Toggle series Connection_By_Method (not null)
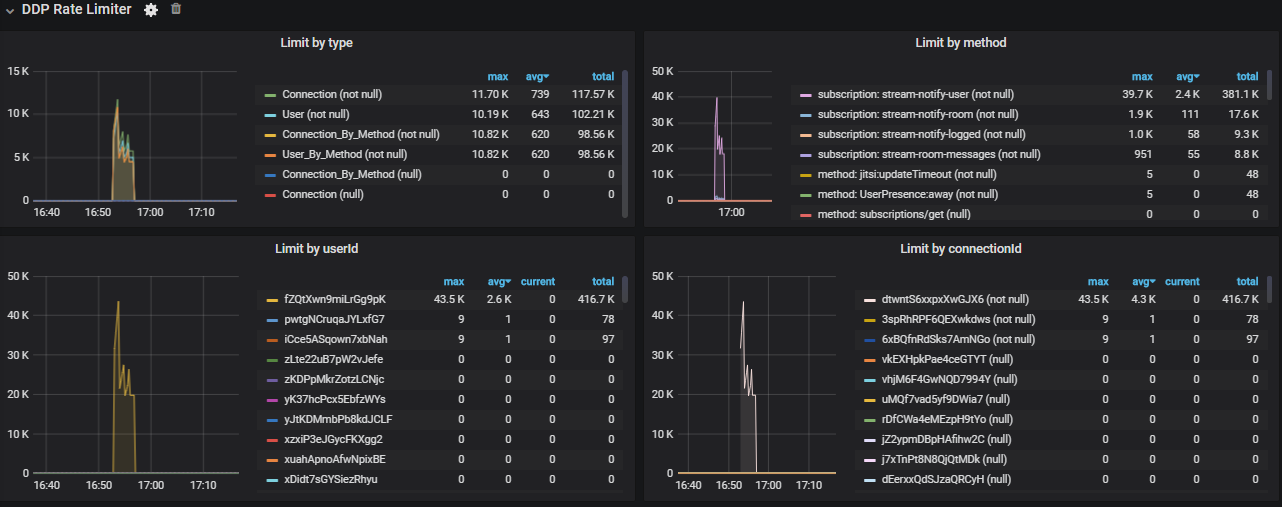1282x507 pixels. [361, 134]
